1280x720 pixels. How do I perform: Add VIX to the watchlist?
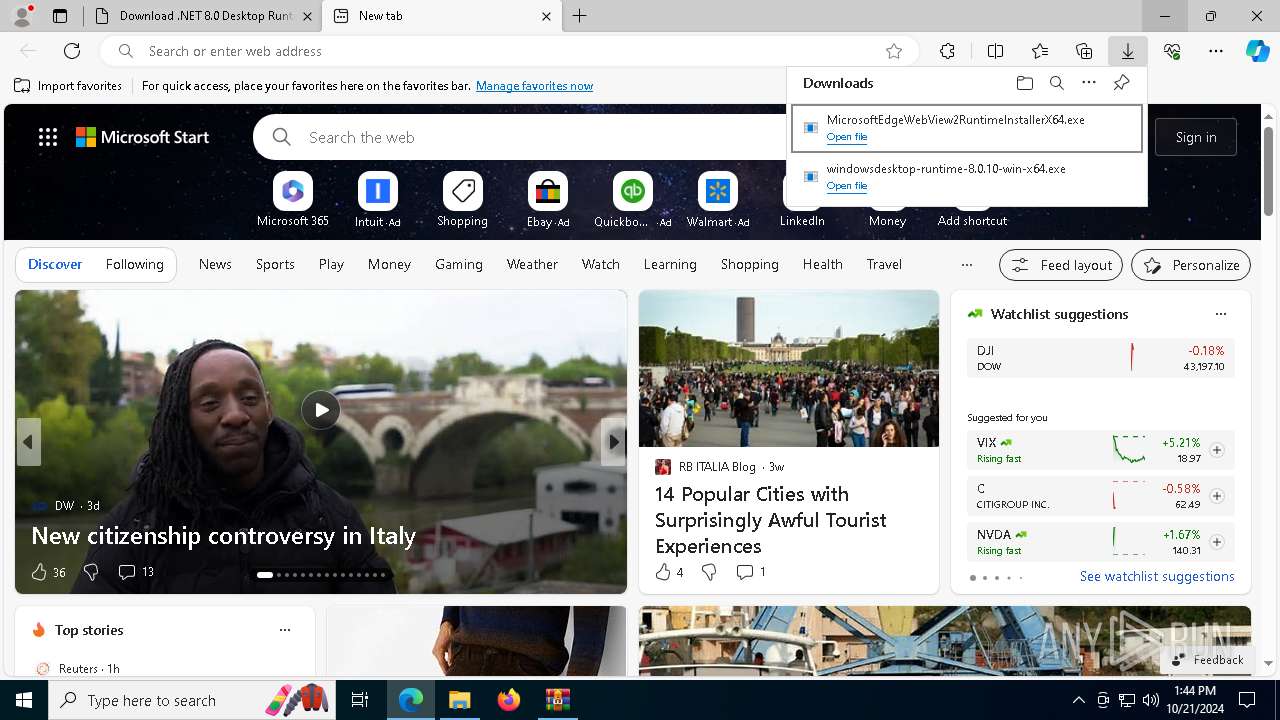tap(1216, 450)
